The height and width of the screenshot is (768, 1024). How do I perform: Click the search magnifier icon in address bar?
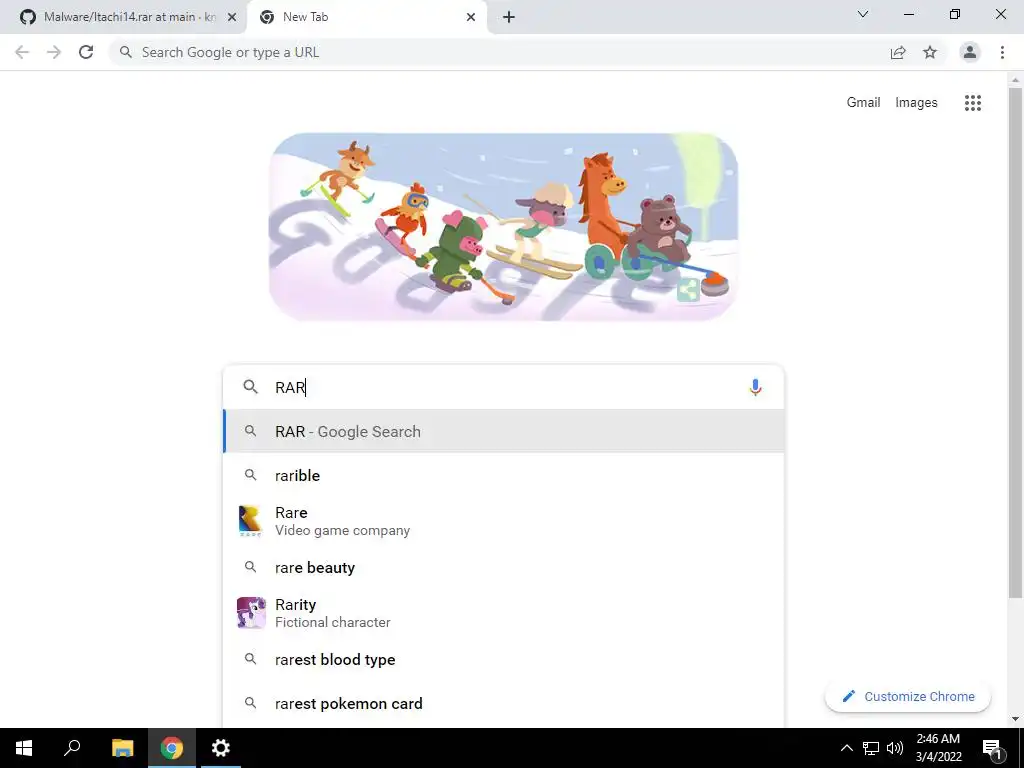point(126,52)
